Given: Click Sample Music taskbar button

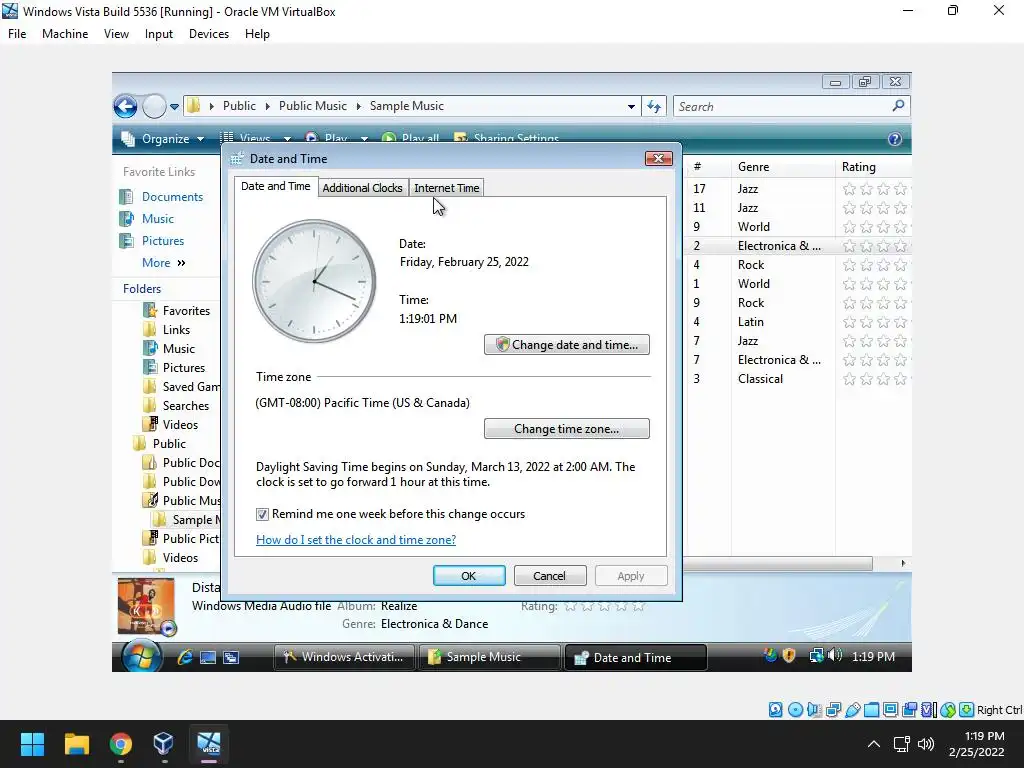Looking at the screenshot, I should (490, 657).
